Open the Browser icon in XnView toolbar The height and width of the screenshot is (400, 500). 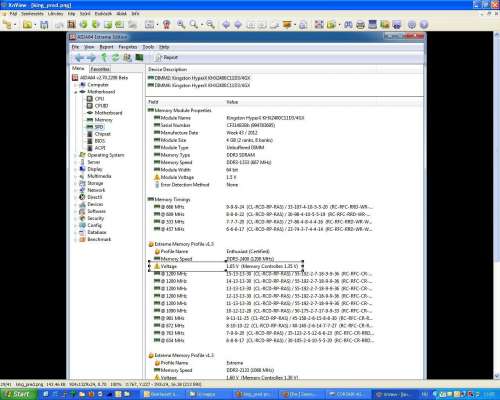point(7,24)
